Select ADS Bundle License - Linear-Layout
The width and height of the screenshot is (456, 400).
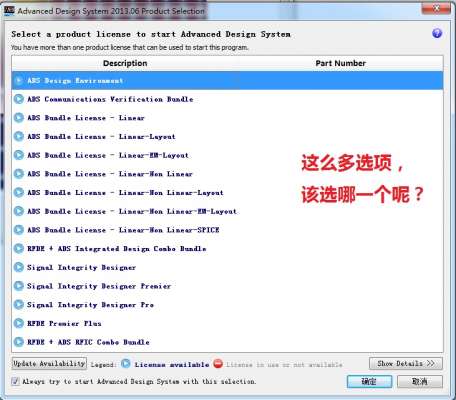click(227, 136)
